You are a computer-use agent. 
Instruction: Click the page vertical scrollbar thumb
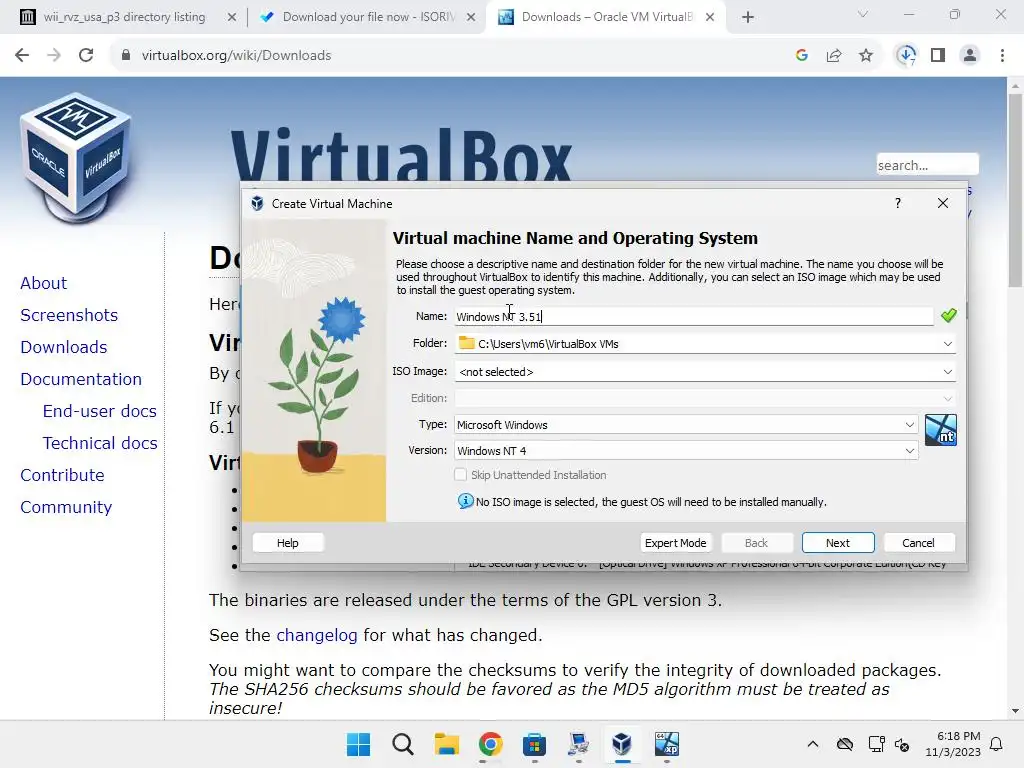(x=1015, y=189)
